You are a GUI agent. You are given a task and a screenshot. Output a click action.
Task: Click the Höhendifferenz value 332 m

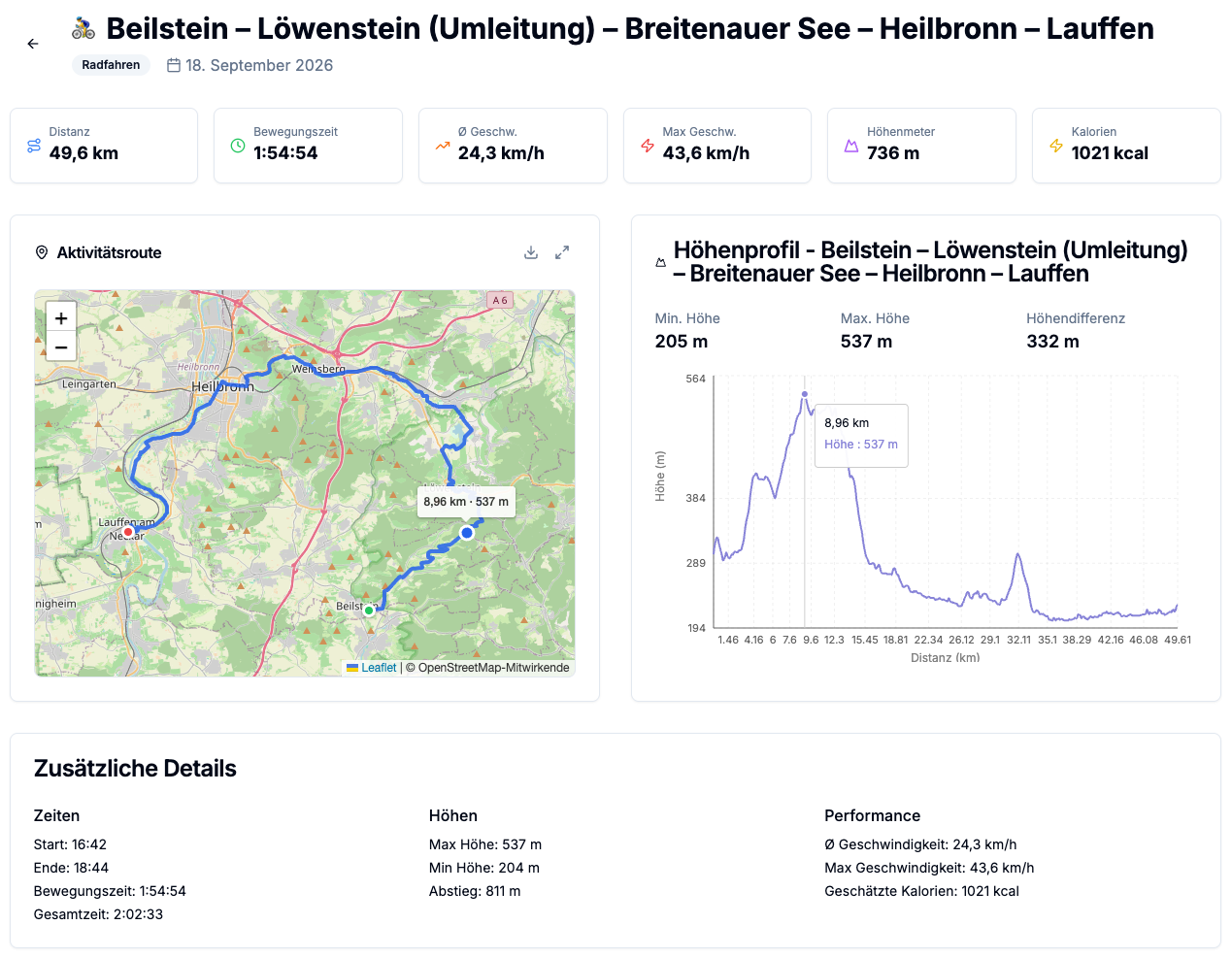pos(1052,342)
